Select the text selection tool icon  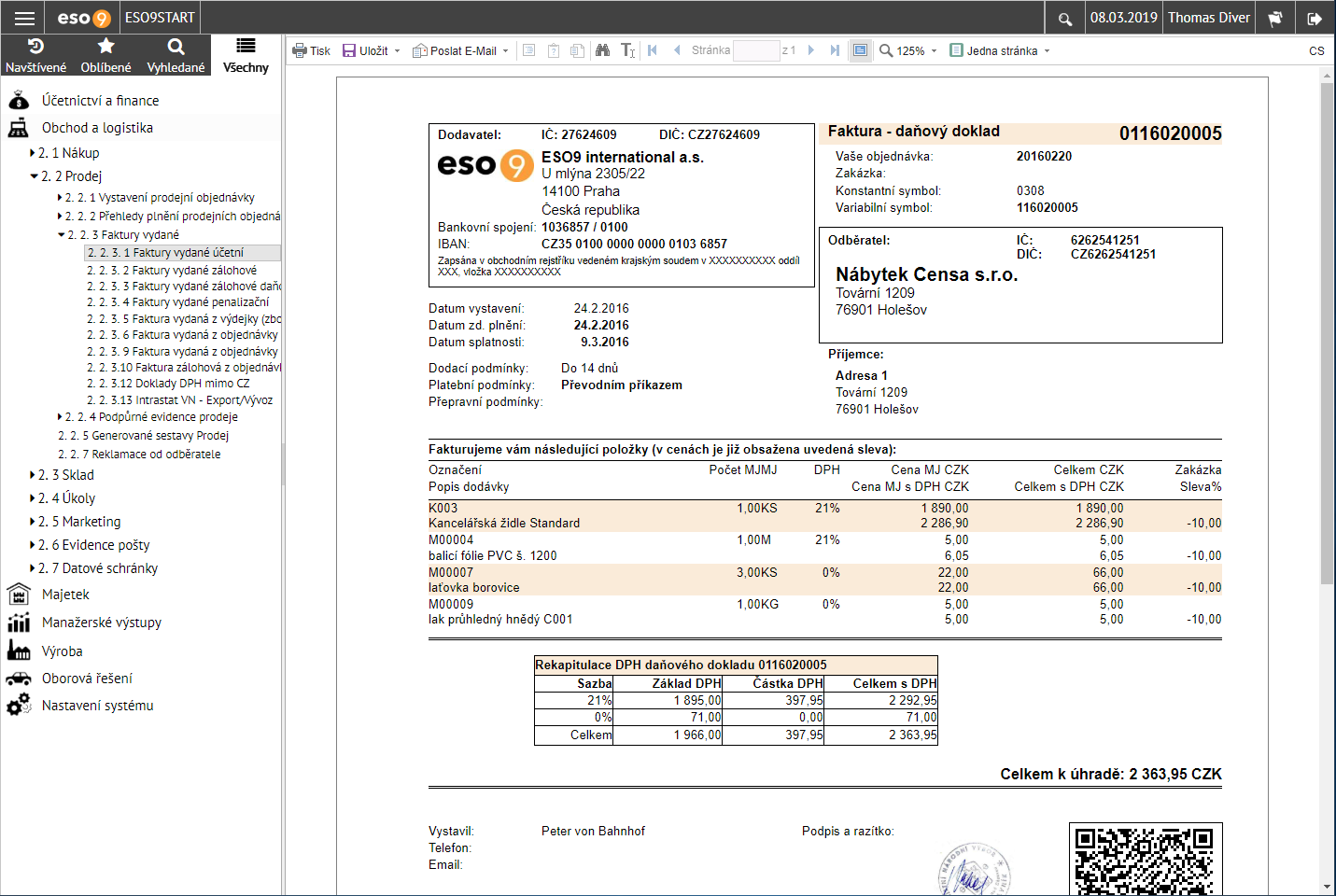tap(628, 50)
